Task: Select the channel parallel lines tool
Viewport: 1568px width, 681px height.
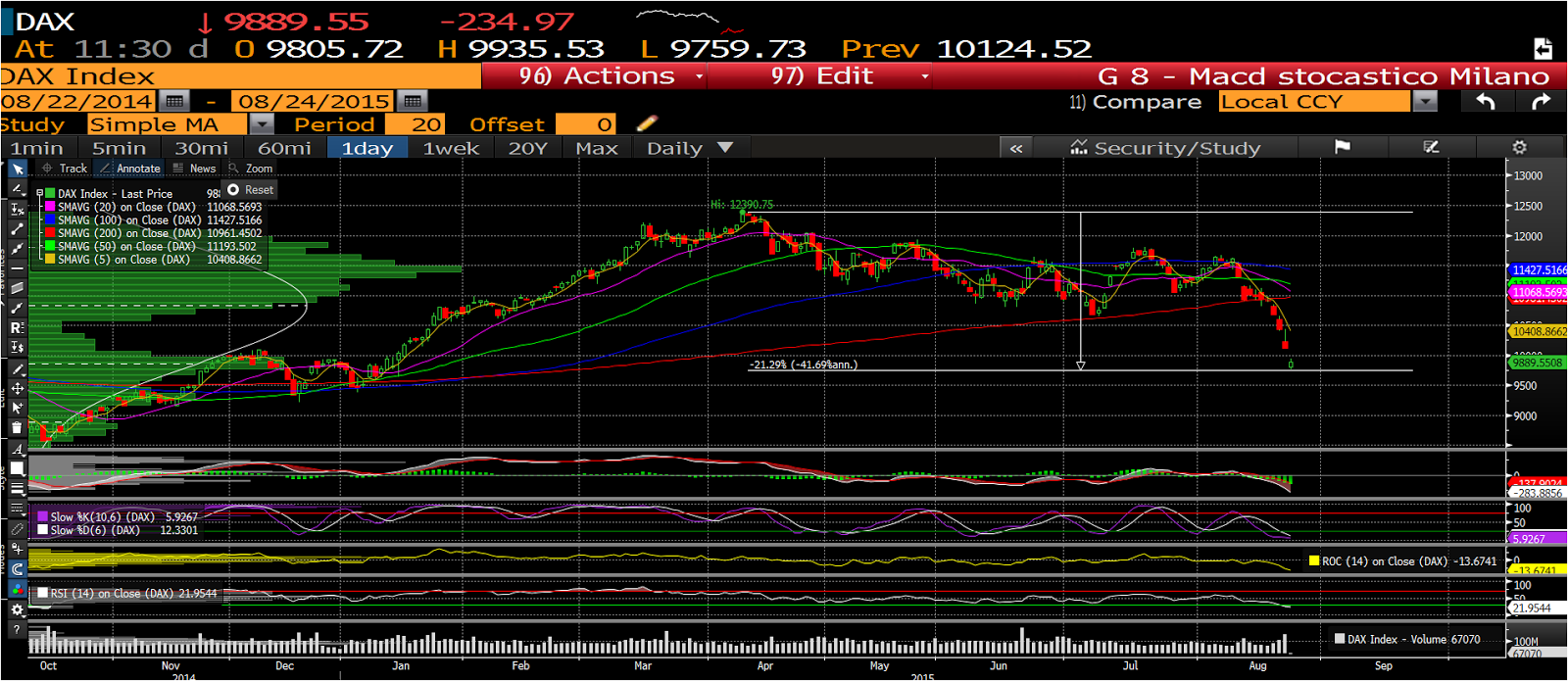Action: pyautogui.click(x=17, y=287)
